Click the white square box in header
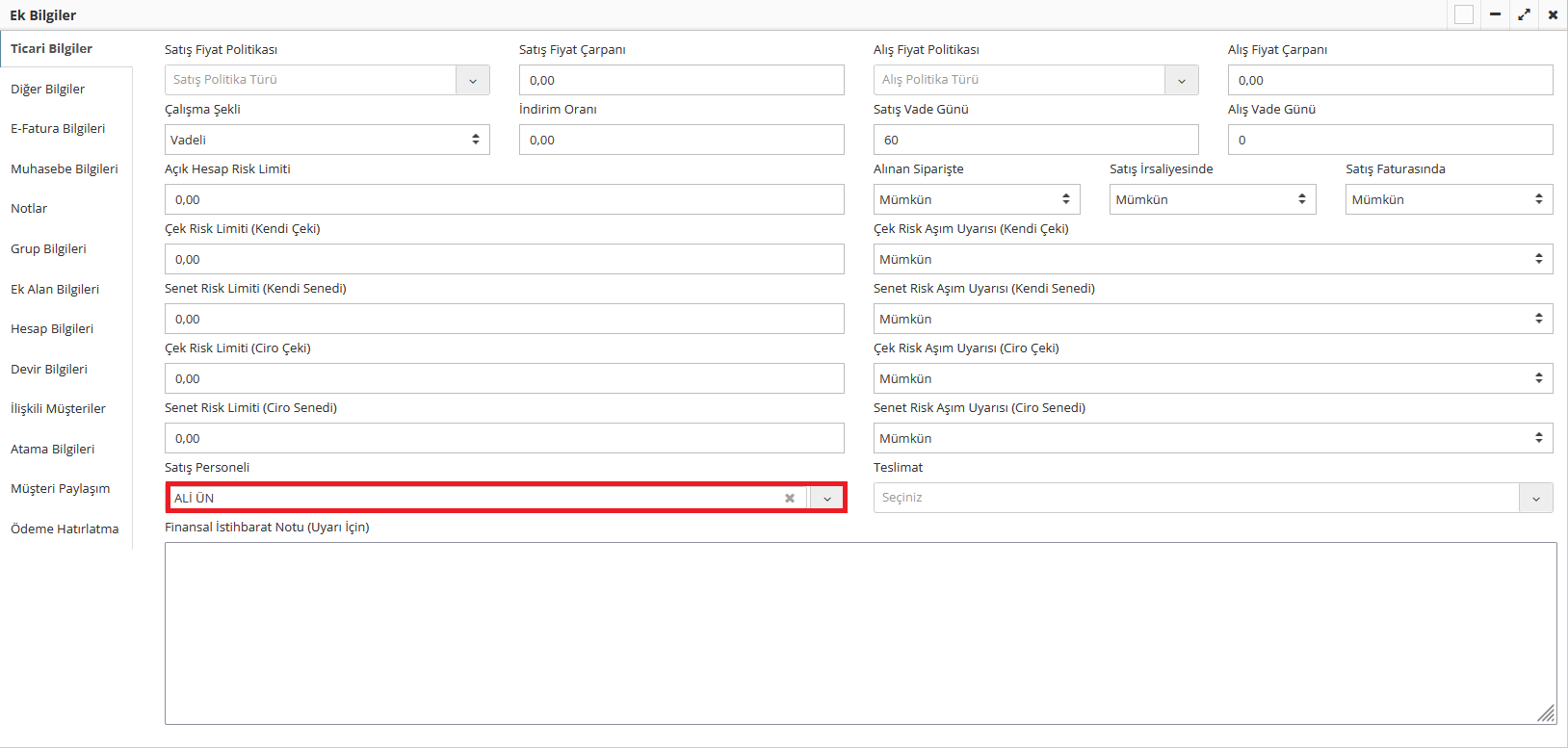Image resolution: width=1568 pixels, height=748 pixels. click(1464, 14)
